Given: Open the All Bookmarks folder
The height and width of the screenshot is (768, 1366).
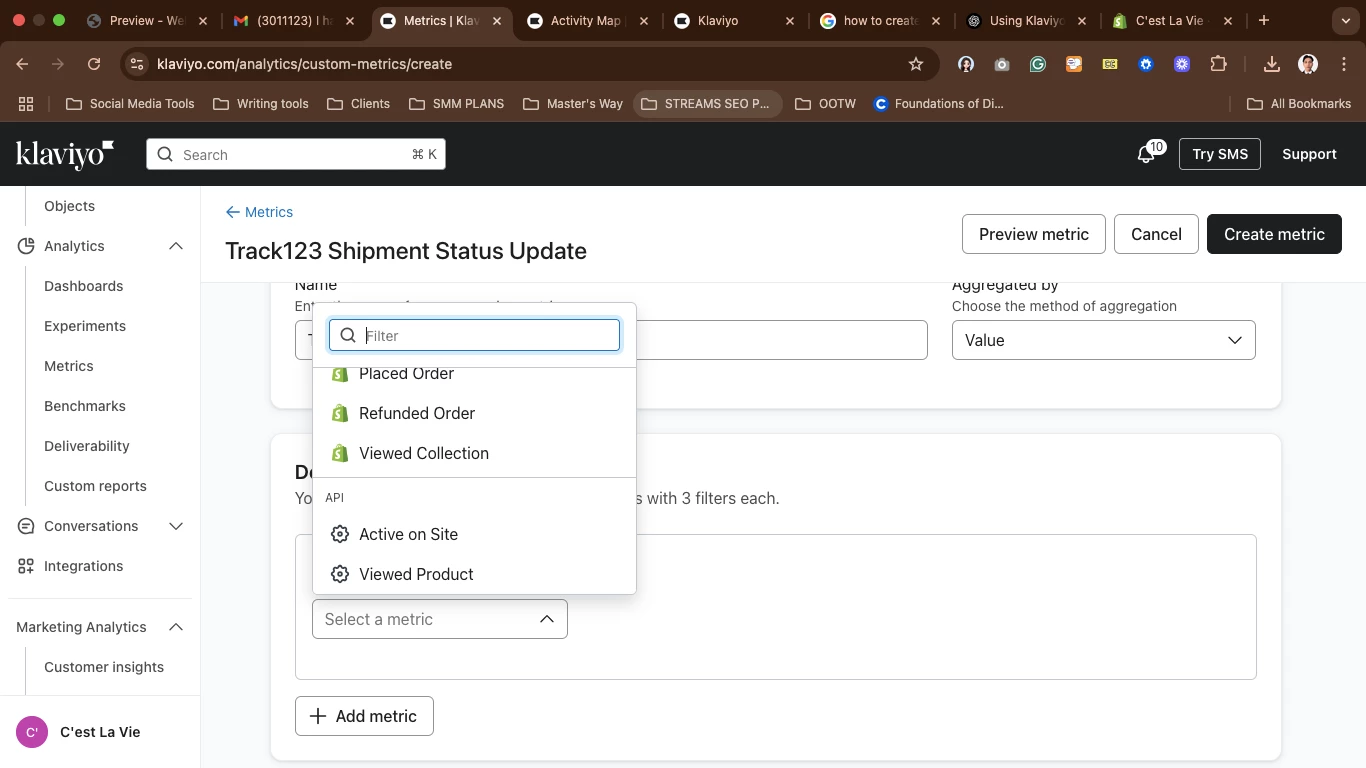Looking at the screenshot, I should pyautogui.click(x=1299, y=103).
